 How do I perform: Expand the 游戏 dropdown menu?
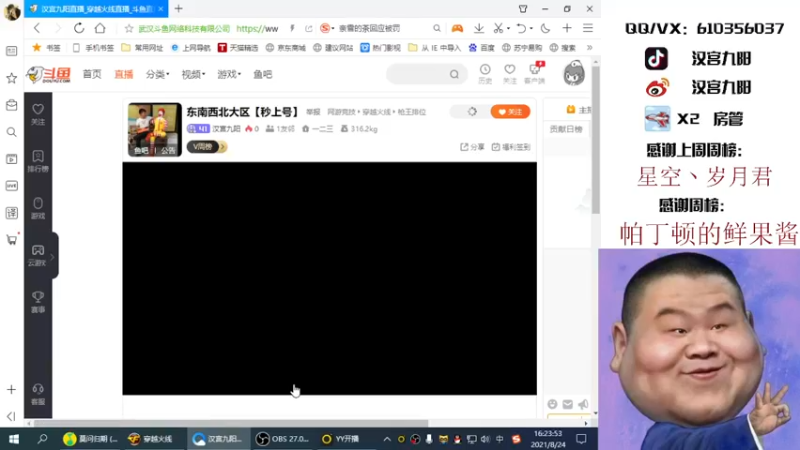pos(229,74)
